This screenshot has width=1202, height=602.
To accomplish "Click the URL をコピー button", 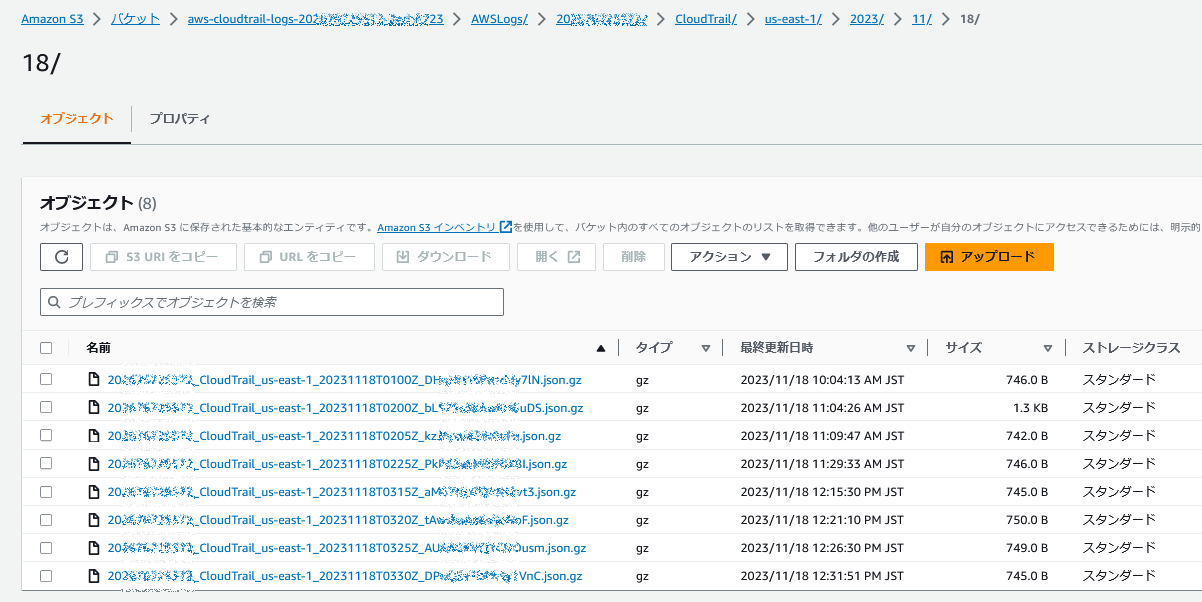I will 309,257.
